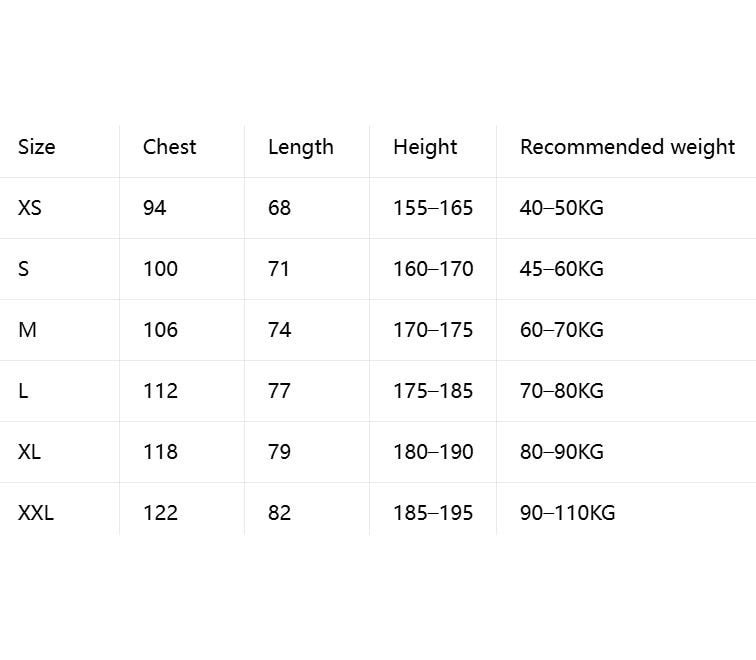Click height range 155–165 cell

(x=433, y=208)
